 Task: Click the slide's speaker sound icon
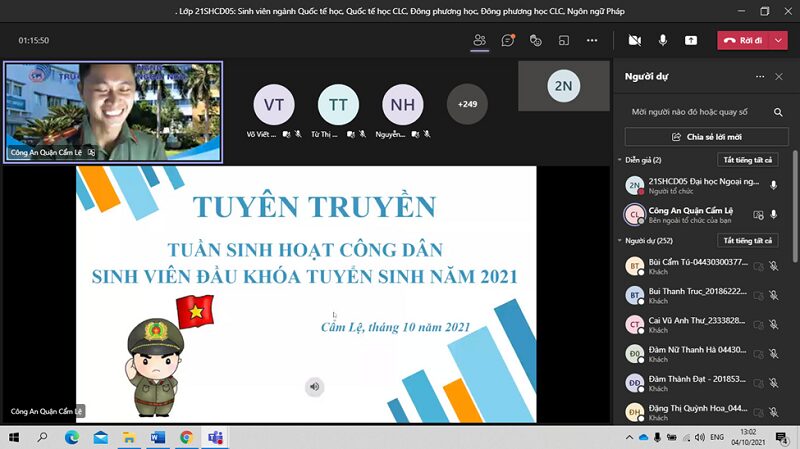pos(314,387)
